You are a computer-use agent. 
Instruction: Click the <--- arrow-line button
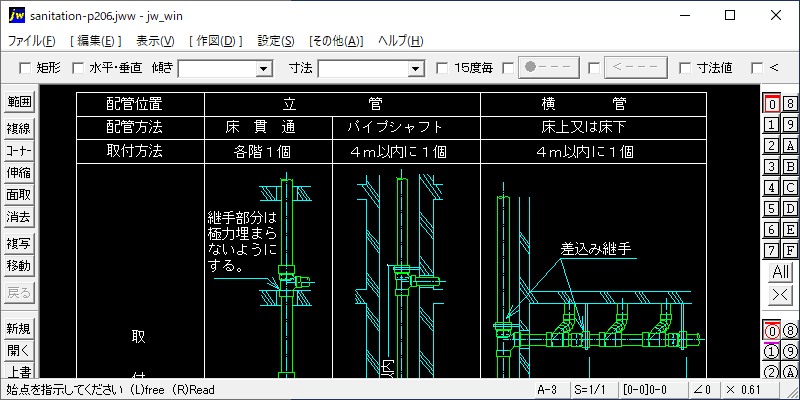click(636, 67)
